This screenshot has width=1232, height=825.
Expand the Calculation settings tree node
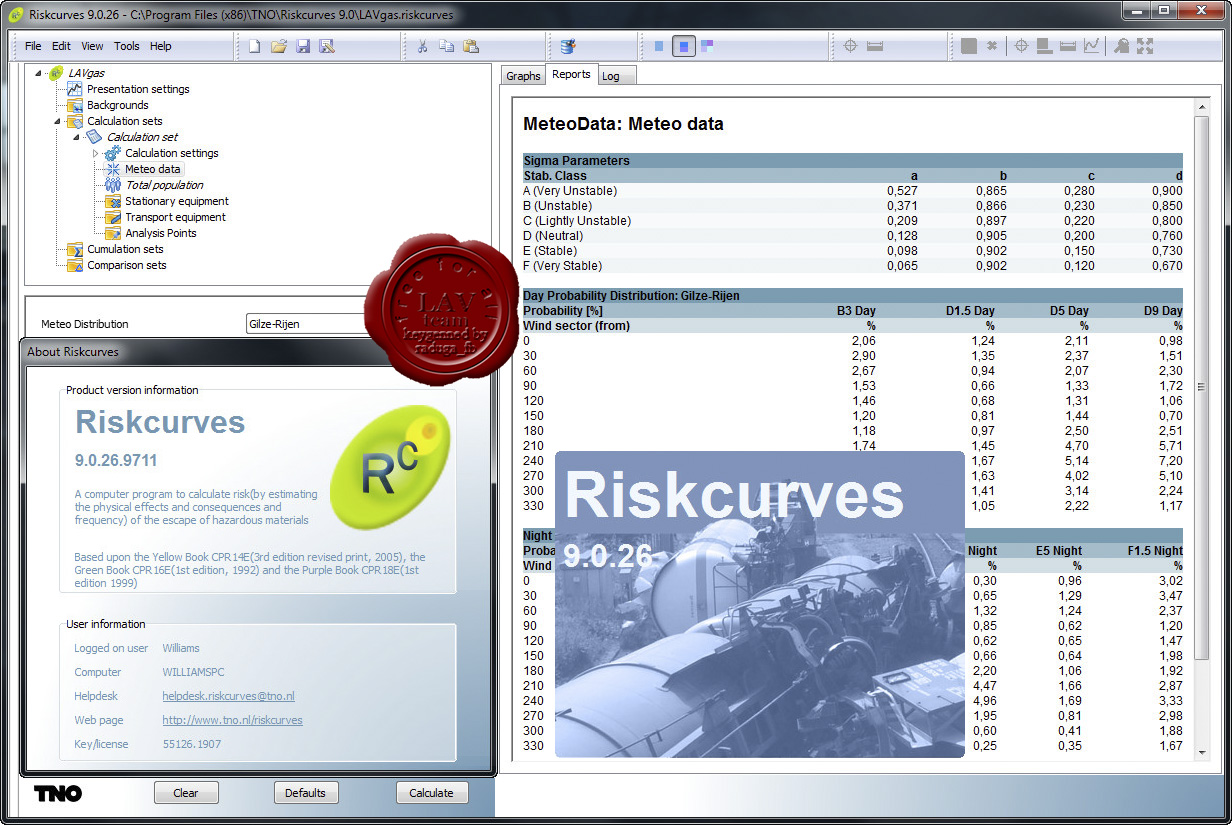(96, 153)
